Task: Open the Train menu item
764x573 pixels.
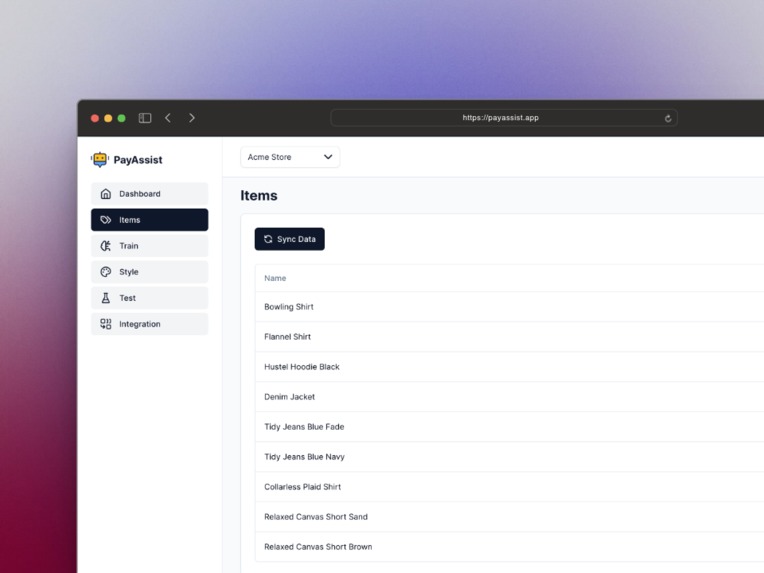Action: pyautogui.click(x=150, y=246)
